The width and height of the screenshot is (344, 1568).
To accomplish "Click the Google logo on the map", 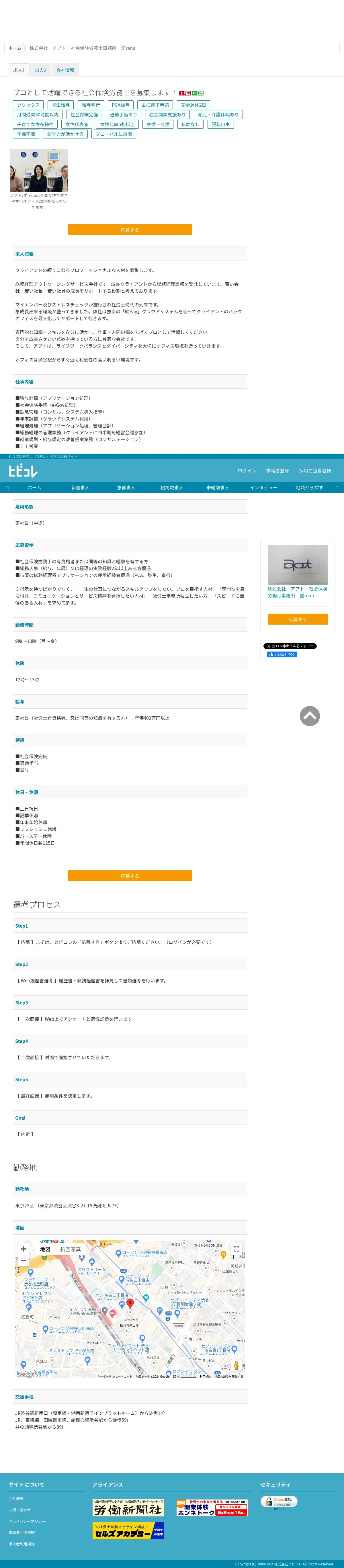I will pyautogui.click(x=26, y=1374).
